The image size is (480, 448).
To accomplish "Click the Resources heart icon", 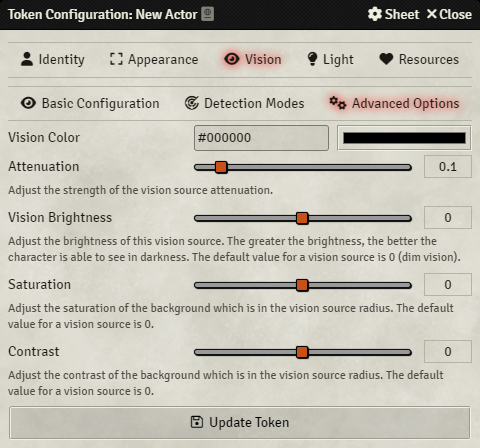I will coord(386,59).
